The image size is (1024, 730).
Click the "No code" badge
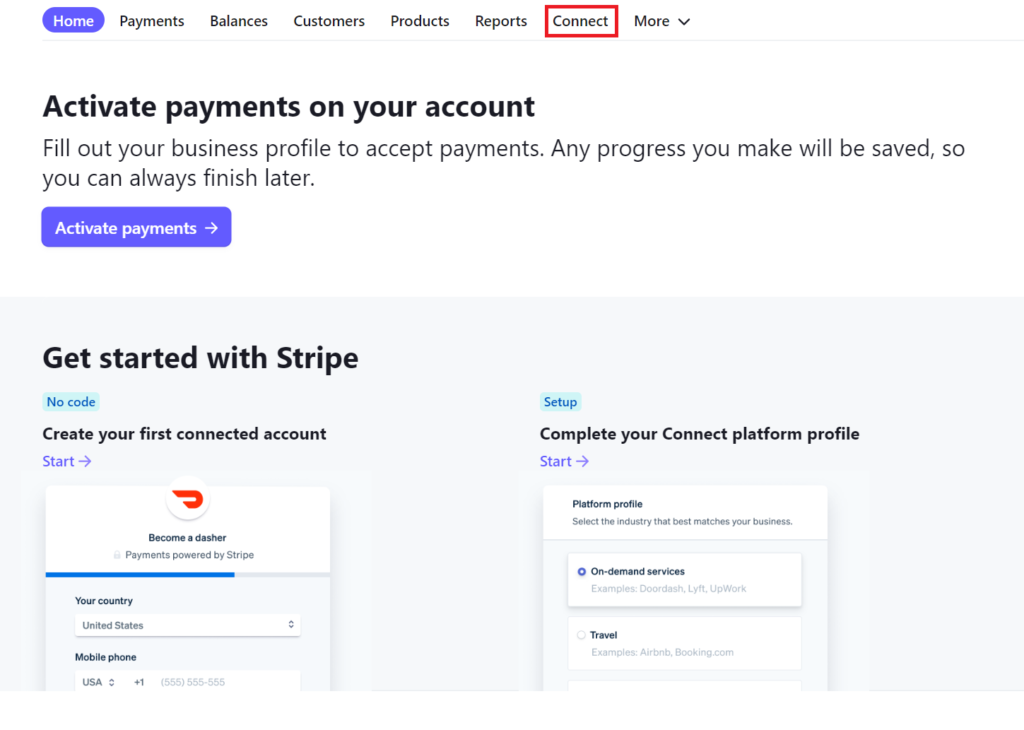(x=70, y=401)
